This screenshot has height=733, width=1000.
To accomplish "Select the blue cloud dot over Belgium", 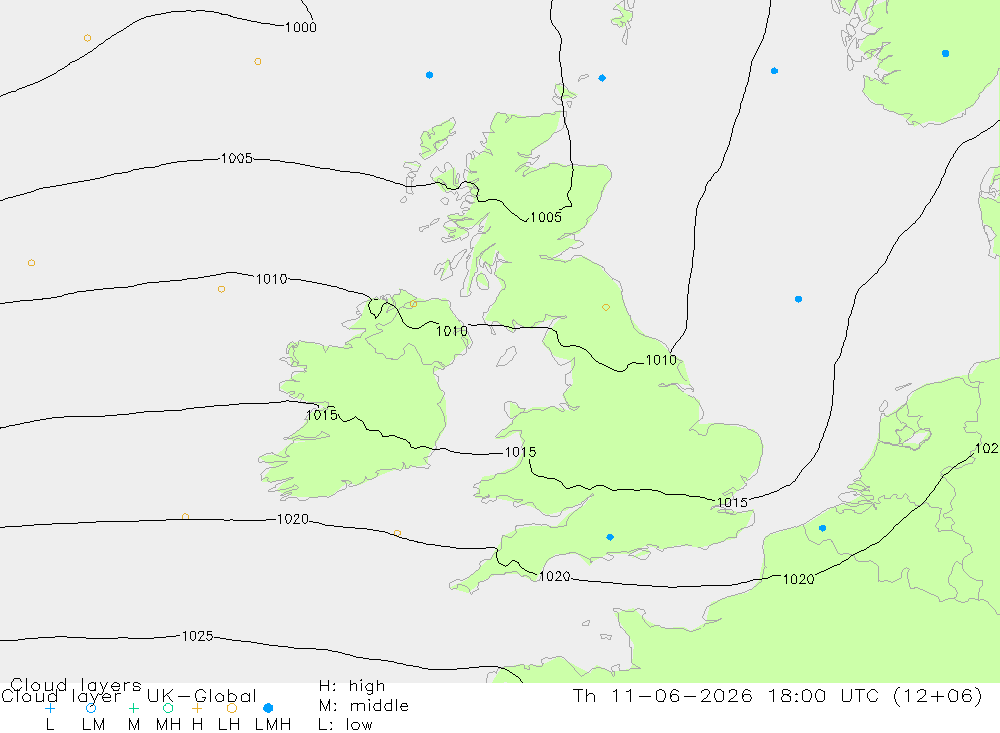I will click(822, 528).
